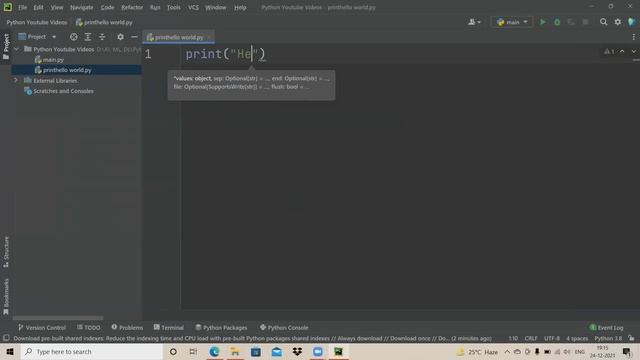Open the main run configuration dropdown
The height and width of the screenshot is (360, 640).
click(x=512, y=22)
